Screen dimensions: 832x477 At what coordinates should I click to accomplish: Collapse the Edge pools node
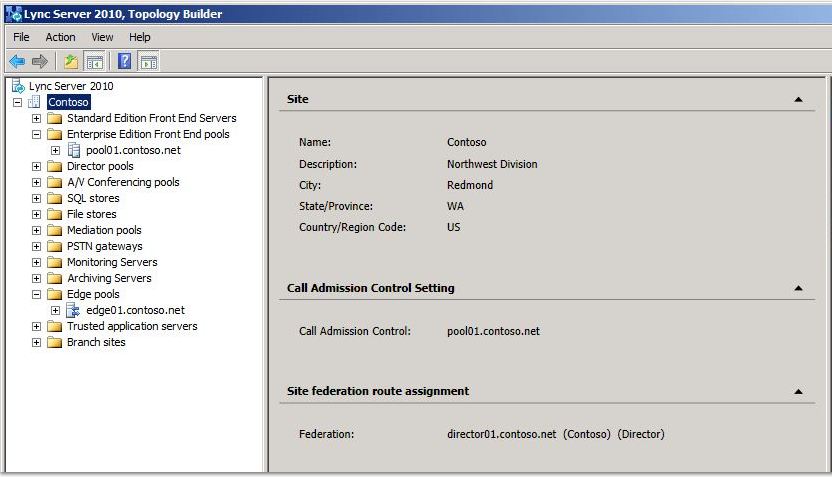pos(36,294)
